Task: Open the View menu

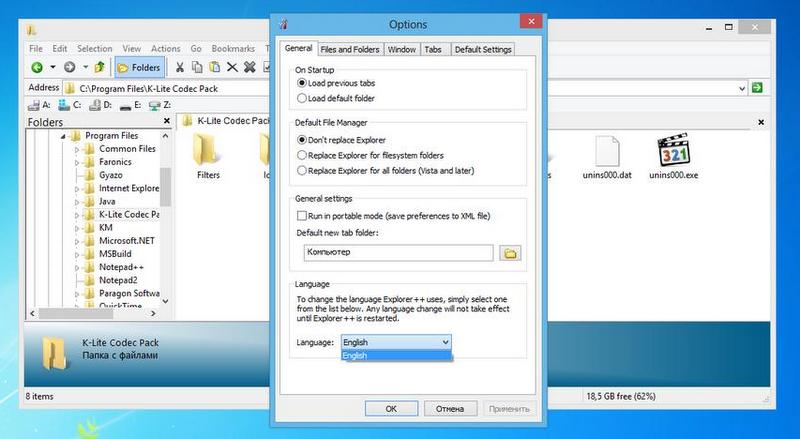Action: point(132,48)
